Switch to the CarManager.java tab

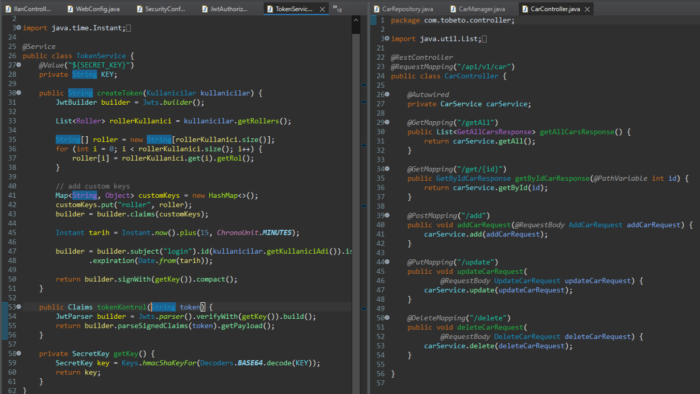478,8
